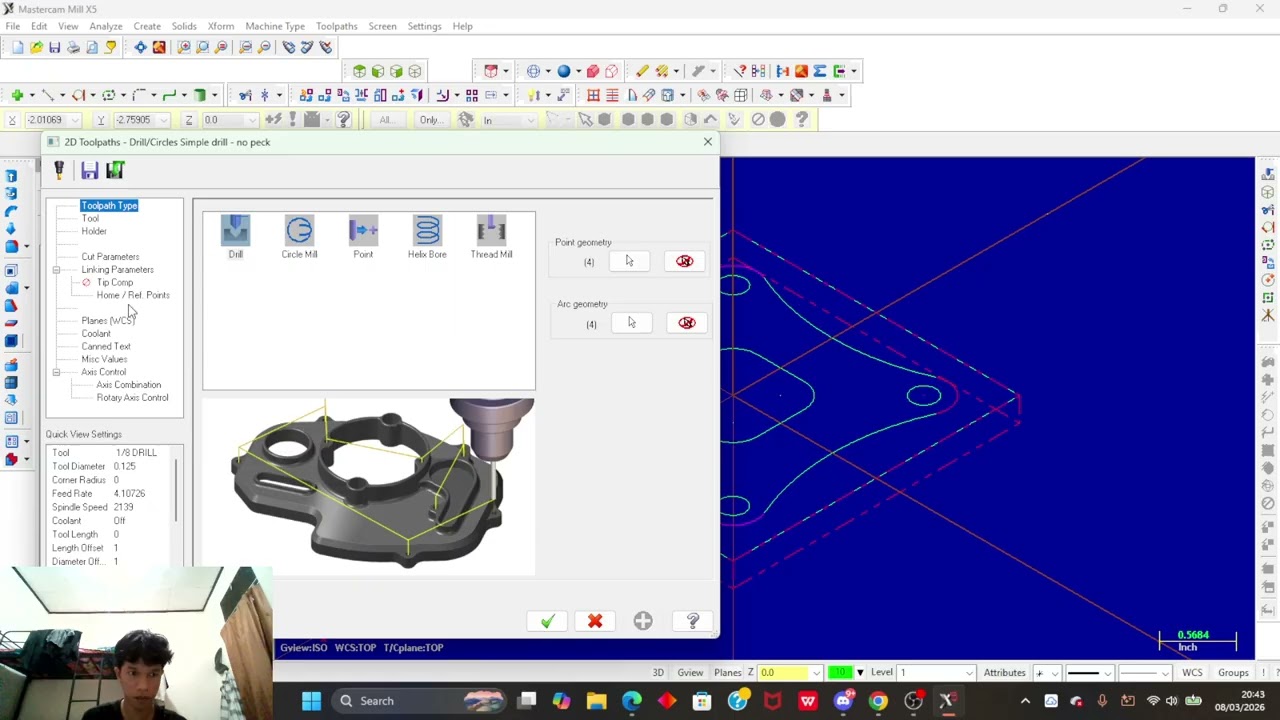This screenshot has width=1280, height=720.
Task: Click the Zoom window magnifier icon
Action: [184, 47]
